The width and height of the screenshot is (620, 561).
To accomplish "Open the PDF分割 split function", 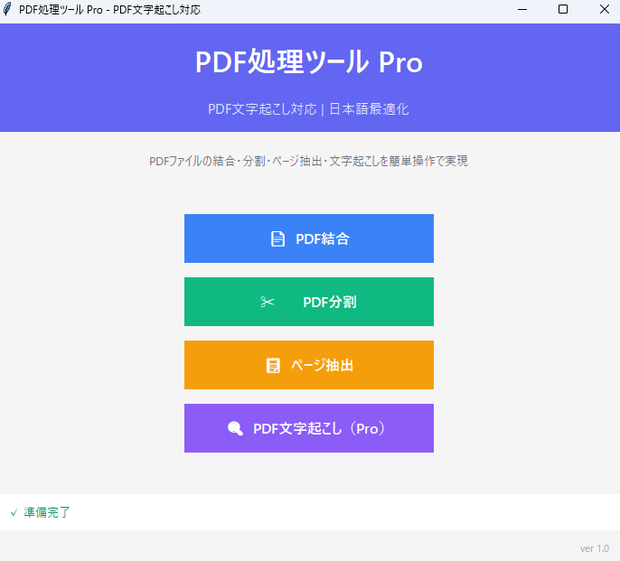I will pos(309,302).
